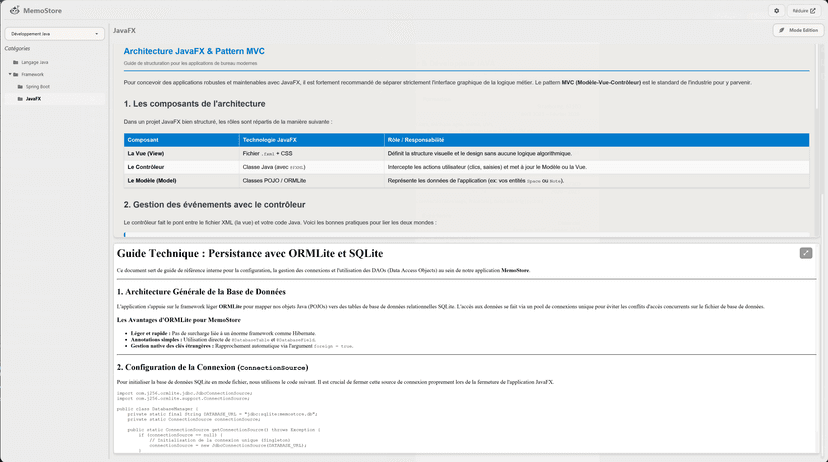This screenshot has width=828, height=462.
Task: Click the MemoStore robot logo
Action: click(15, 10)
